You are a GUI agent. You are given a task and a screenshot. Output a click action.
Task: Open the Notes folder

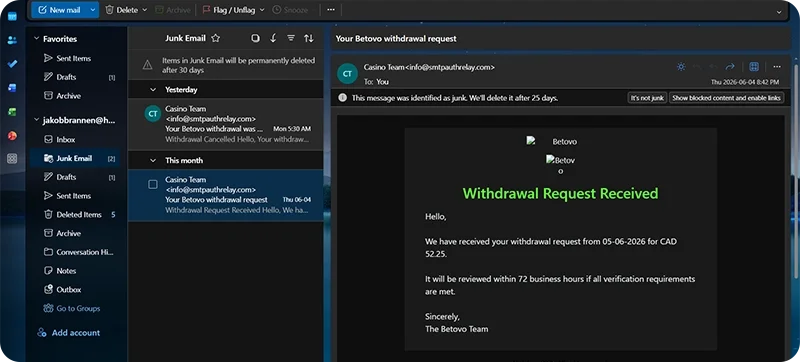73,271
